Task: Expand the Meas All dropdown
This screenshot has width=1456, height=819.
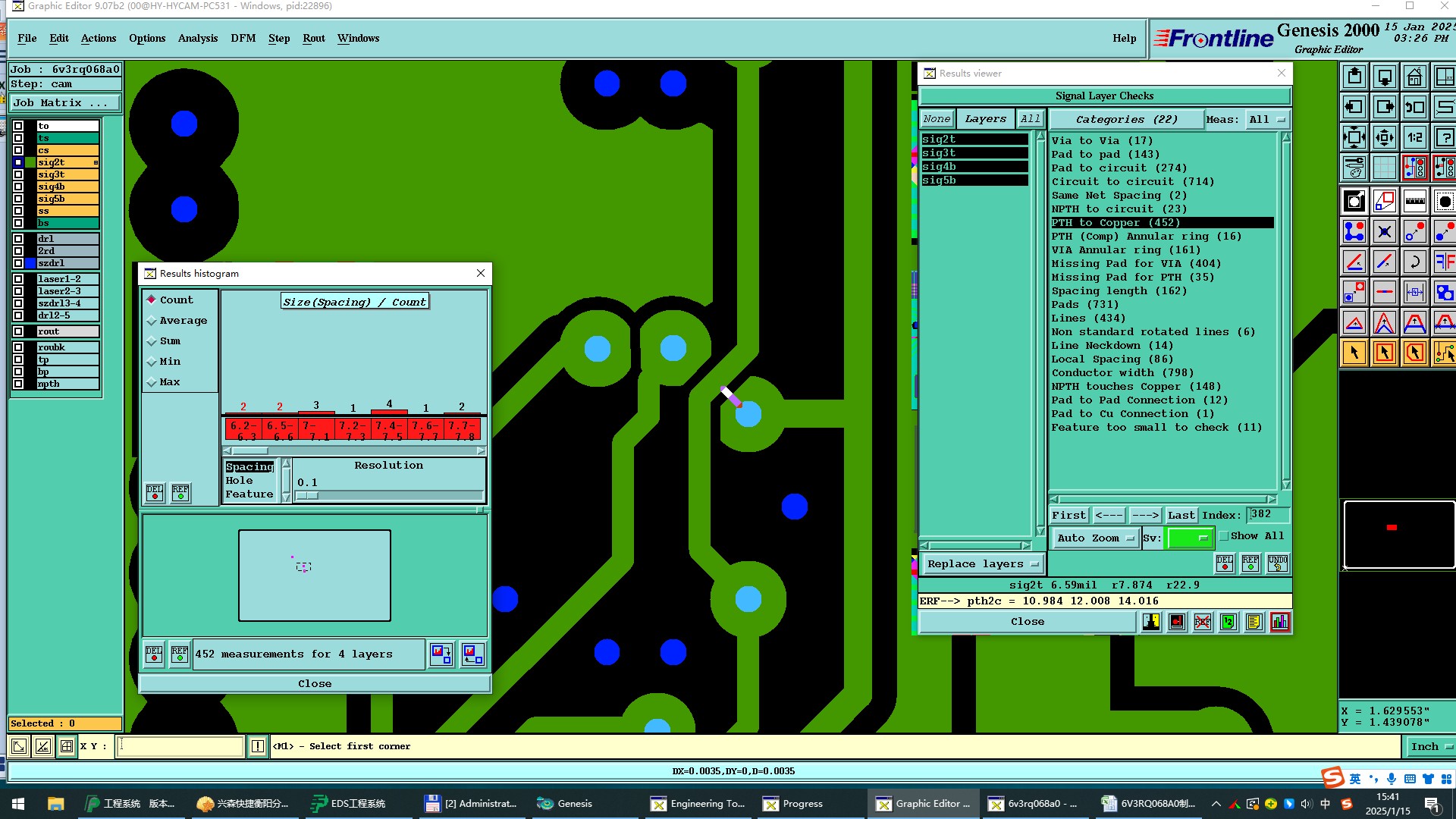Action: coord(1268,120)
